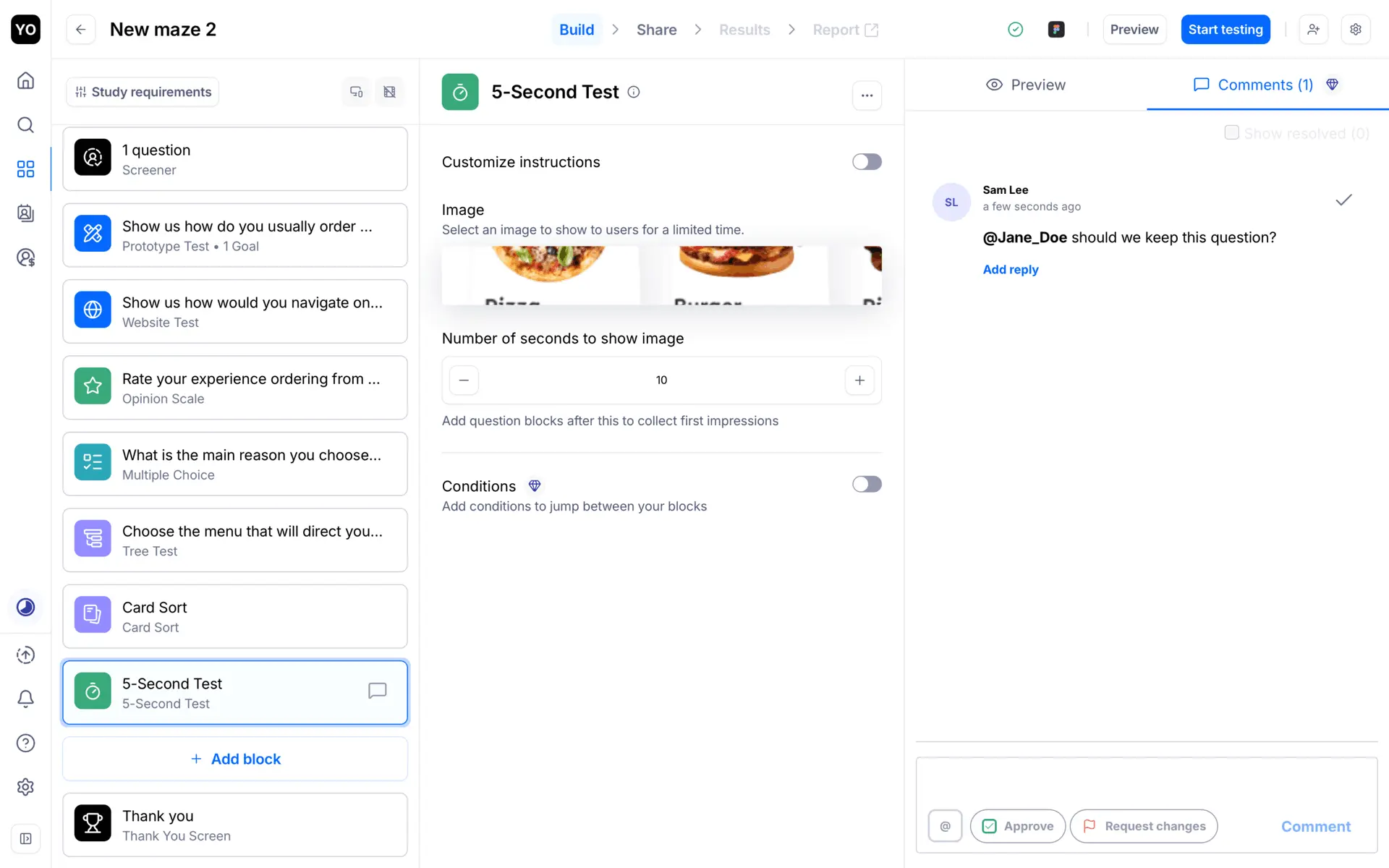
Task: Click the notifications bell icon
Action: [25, 699]
